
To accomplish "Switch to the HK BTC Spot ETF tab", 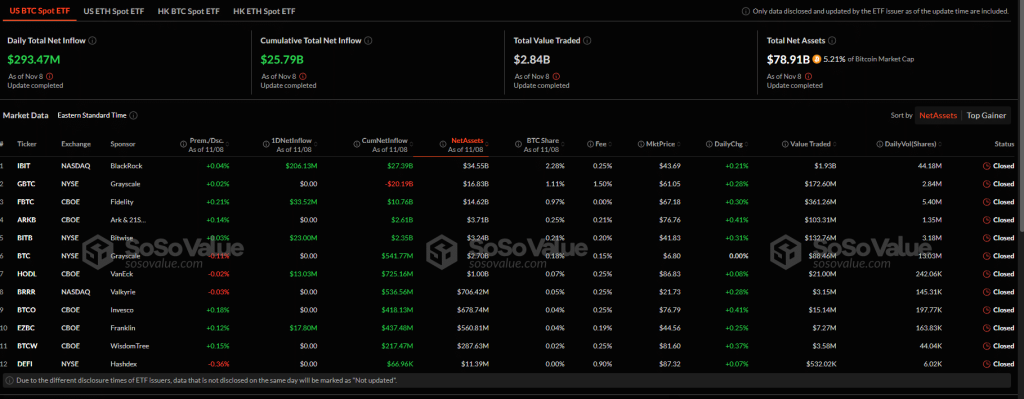I will (189, 12).
